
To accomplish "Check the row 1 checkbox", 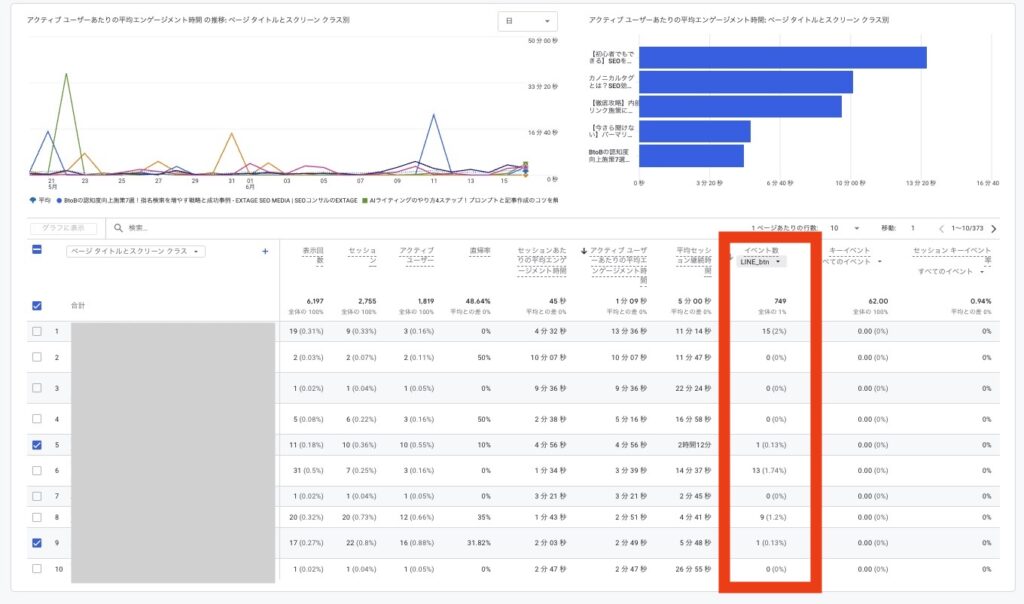I will (37, 332).
